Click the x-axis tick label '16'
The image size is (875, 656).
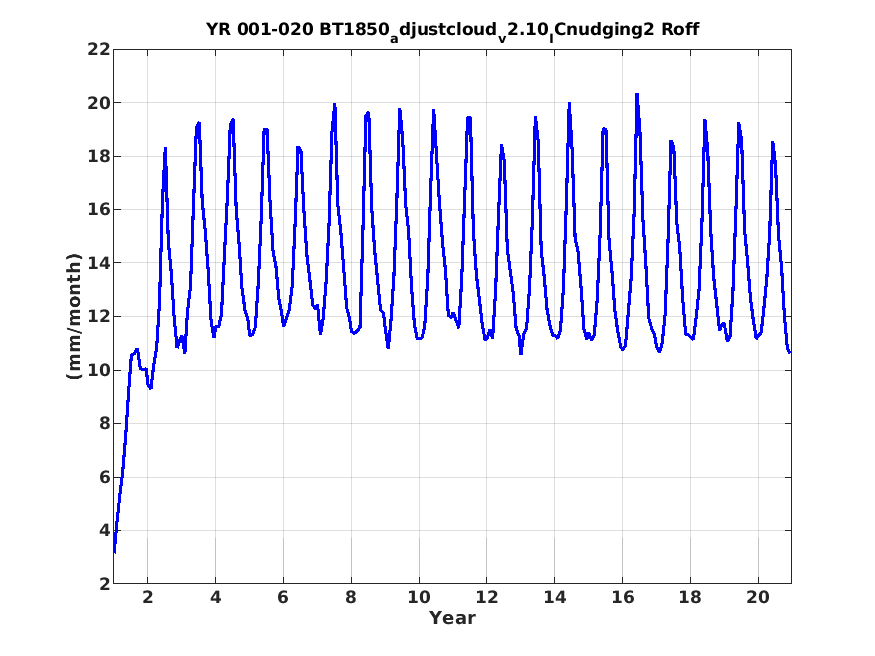coord(623,597)
